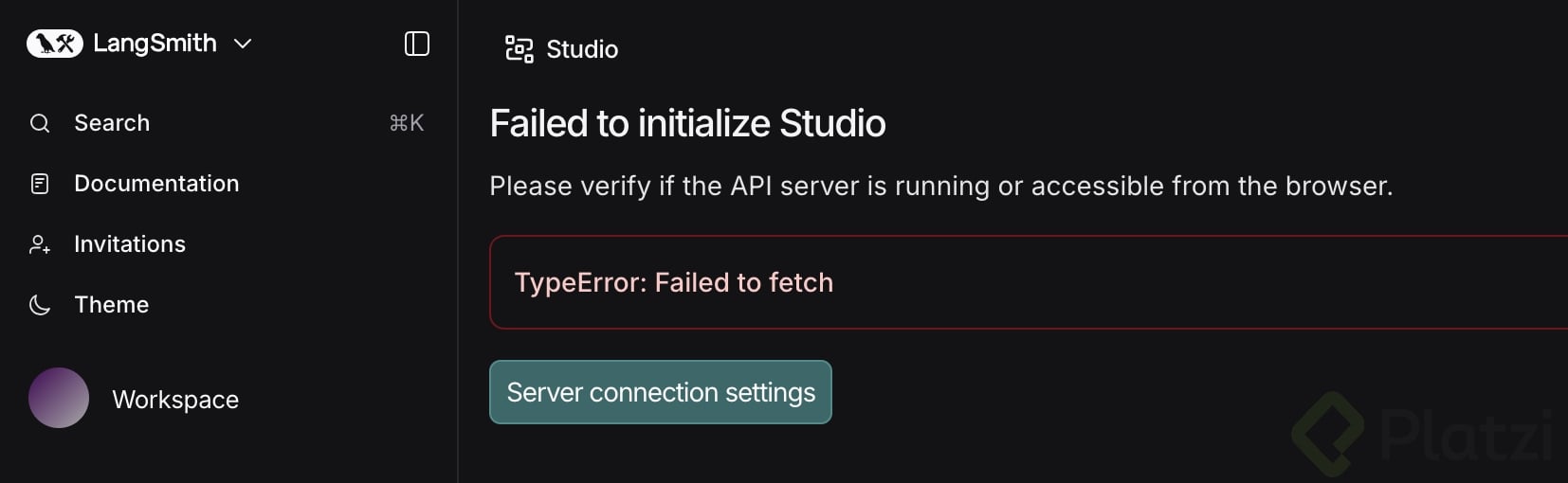Open the Search menu item
This screenshot has width=1568, height=483.
coord(112,123)
